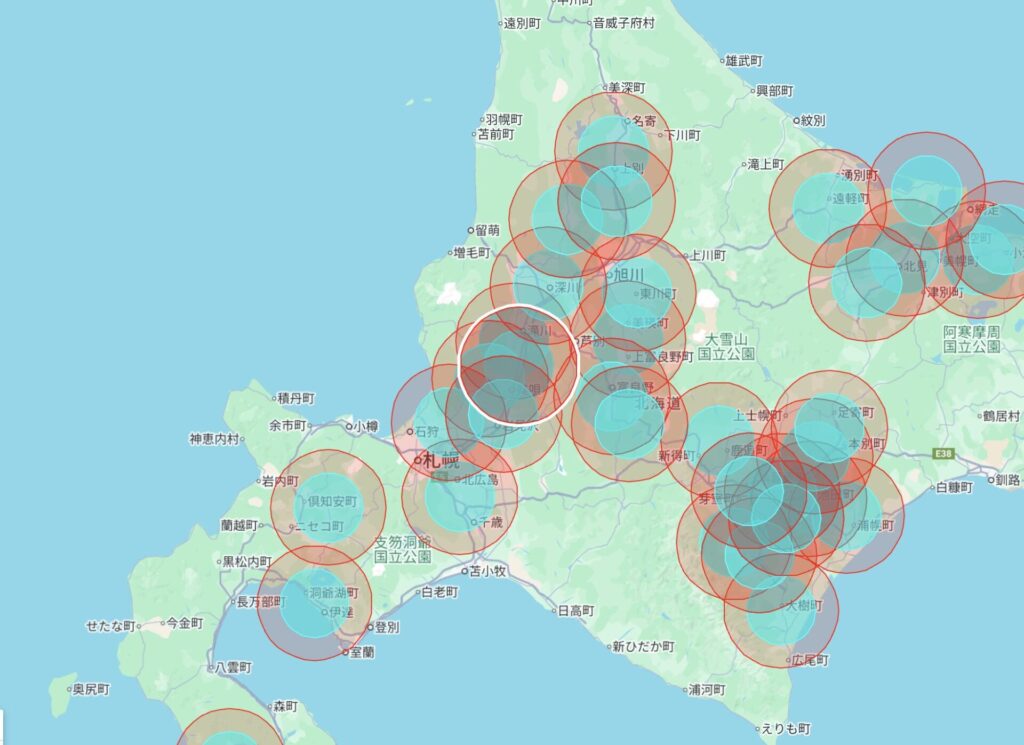Click the 積丹町 town label
This screenshot has height=745, width=1024.
tap(296, 398)
